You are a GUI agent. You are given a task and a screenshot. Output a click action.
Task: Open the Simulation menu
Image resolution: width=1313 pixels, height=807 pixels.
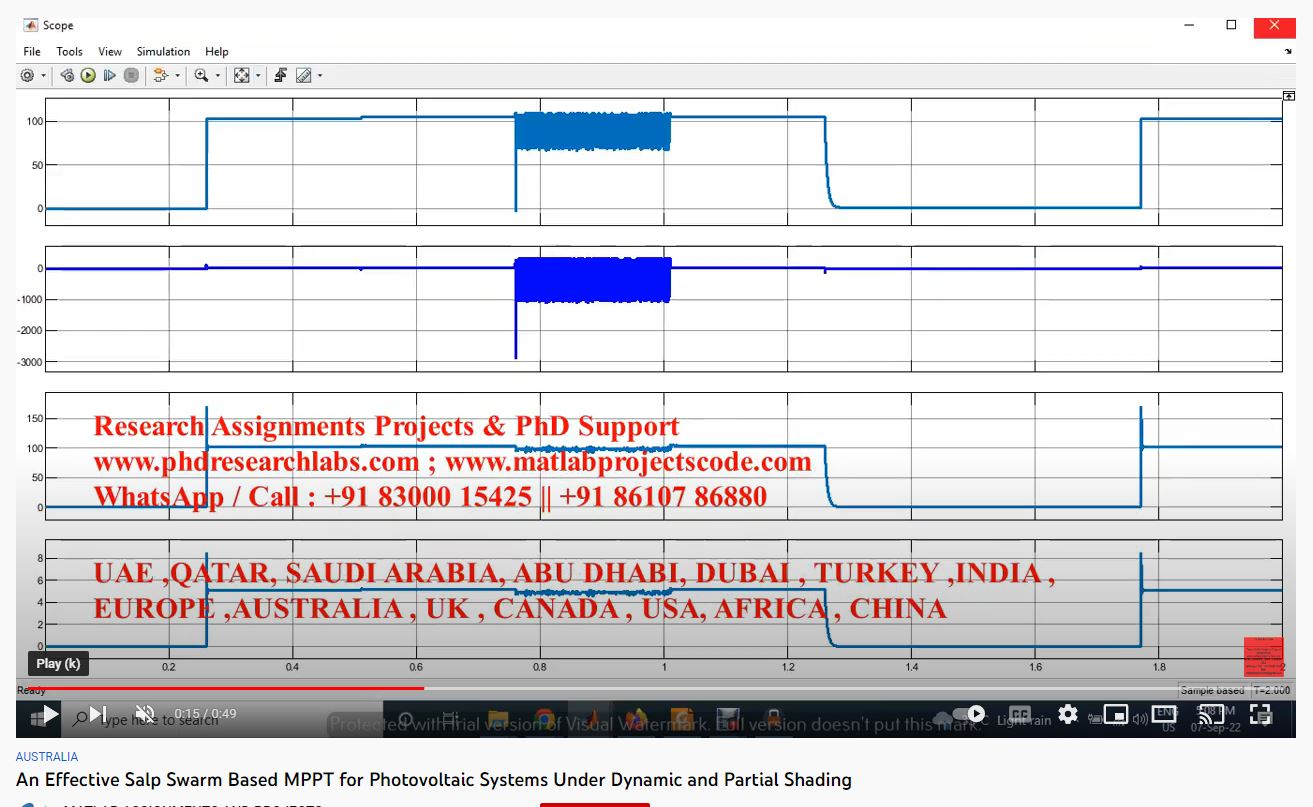tap(163, 52)
